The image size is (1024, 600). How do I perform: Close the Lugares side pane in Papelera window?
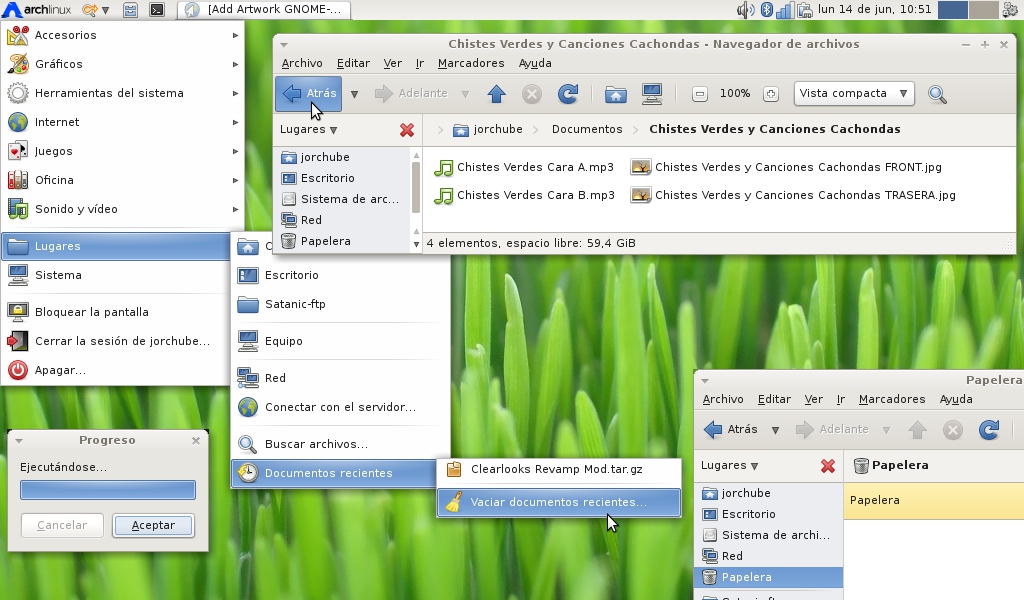[827, 466]
